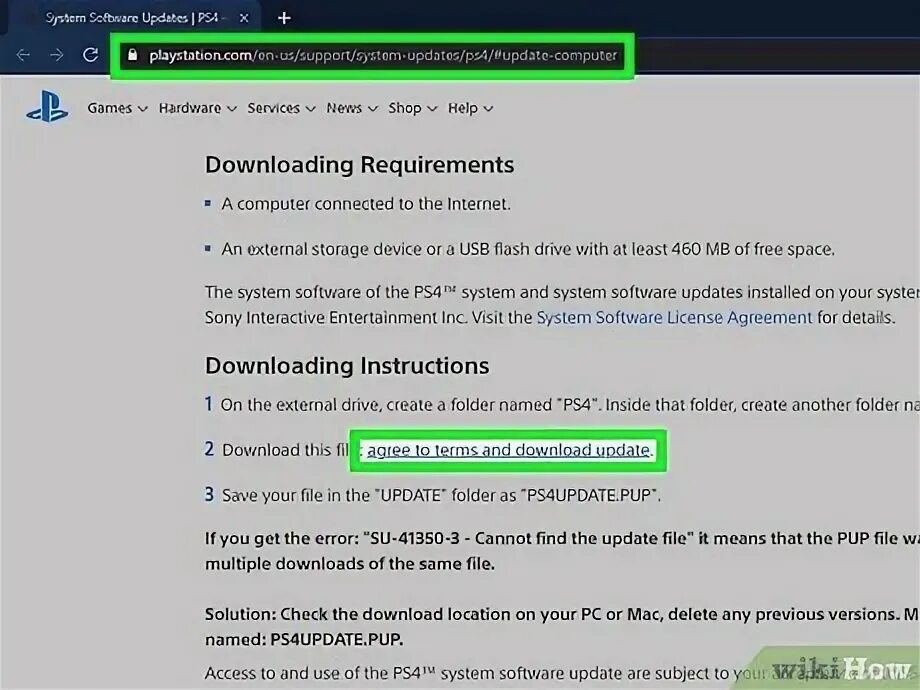Click the Downloading Instructions heading
This screenshot has height=690, width=920.
[x=347, y=366]
